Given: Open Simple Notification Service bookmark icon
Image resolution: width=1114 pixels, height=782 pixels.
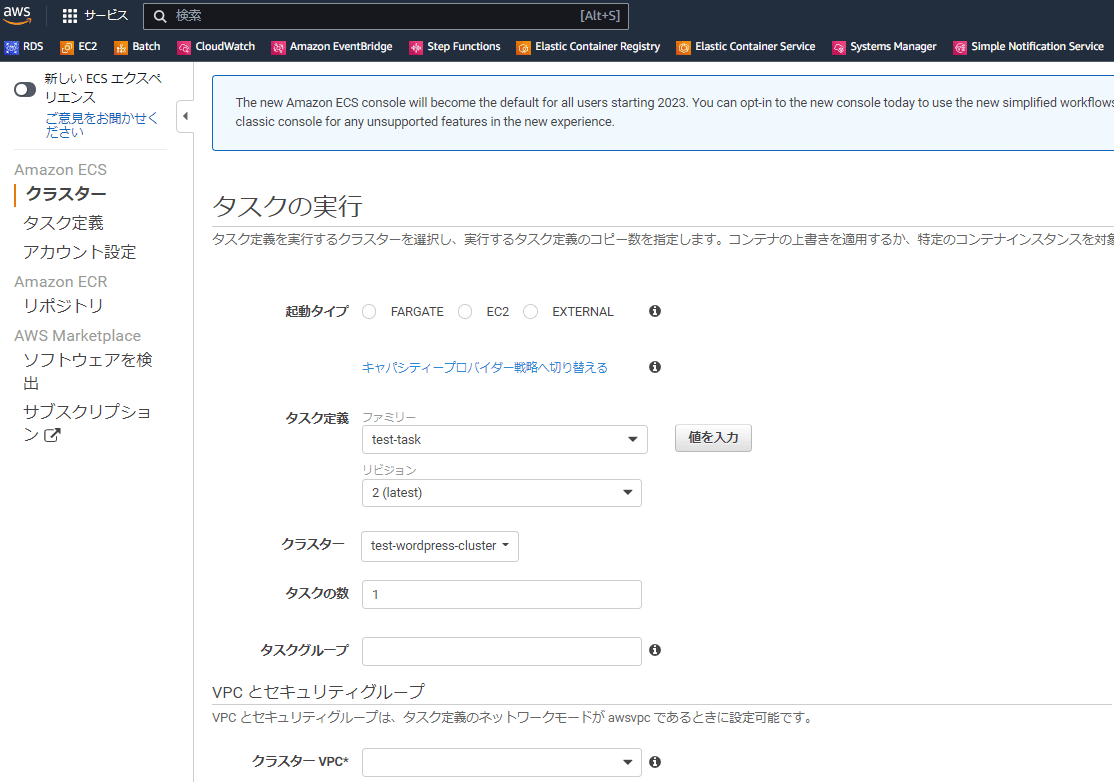Looking at the screenshot, I should 960,47.
